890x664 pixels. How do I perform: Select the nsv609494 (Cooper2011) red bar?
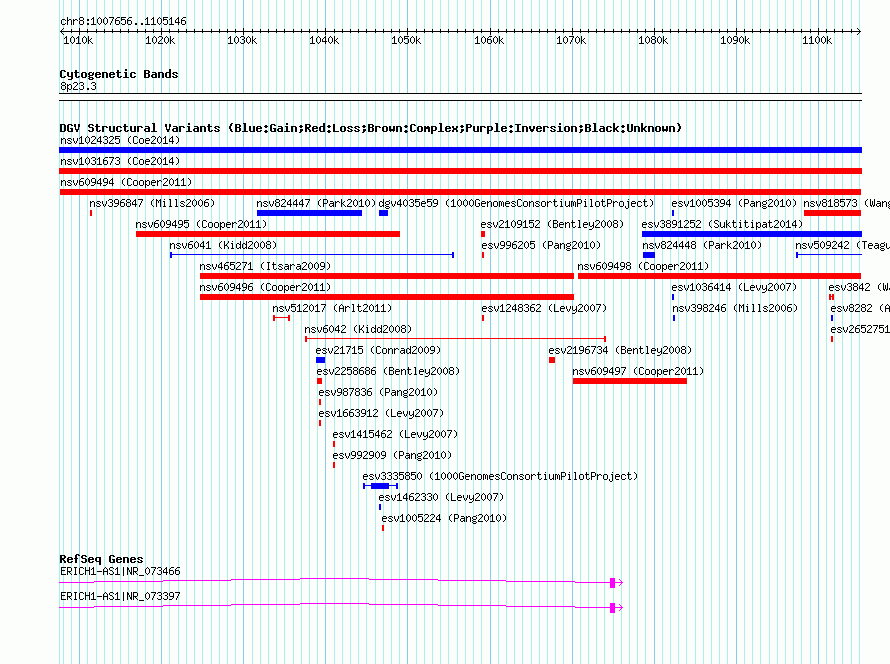coord(460,192)
